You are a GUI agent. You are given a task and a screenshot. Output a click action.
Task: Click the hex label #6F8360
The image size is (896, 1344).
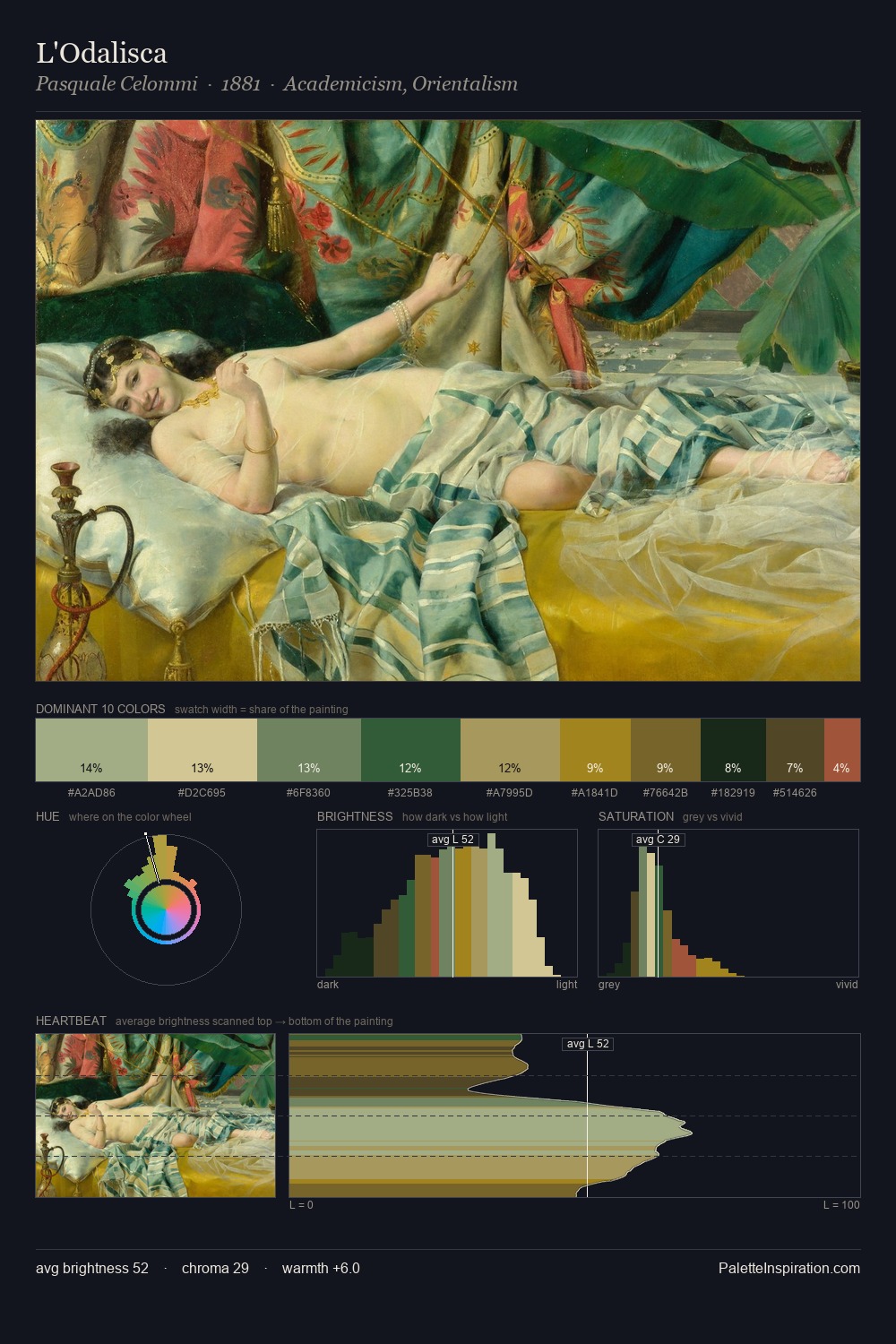(309, 793)
